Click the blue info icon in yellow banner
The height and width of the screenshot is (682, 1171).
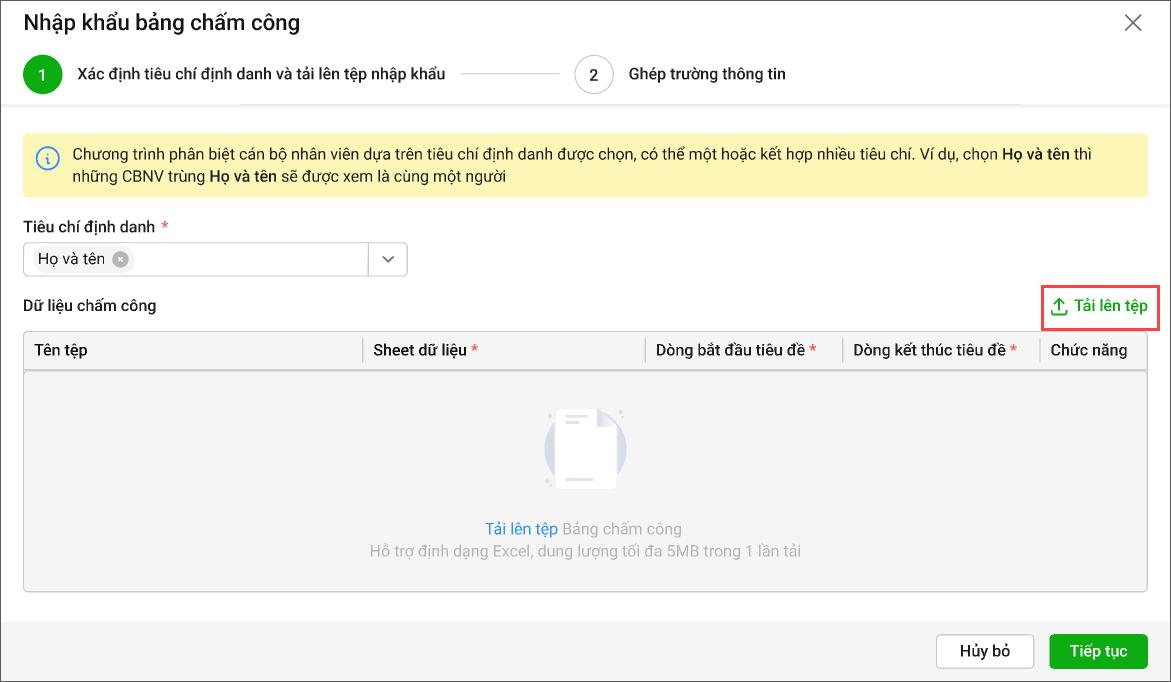[46, 158]
